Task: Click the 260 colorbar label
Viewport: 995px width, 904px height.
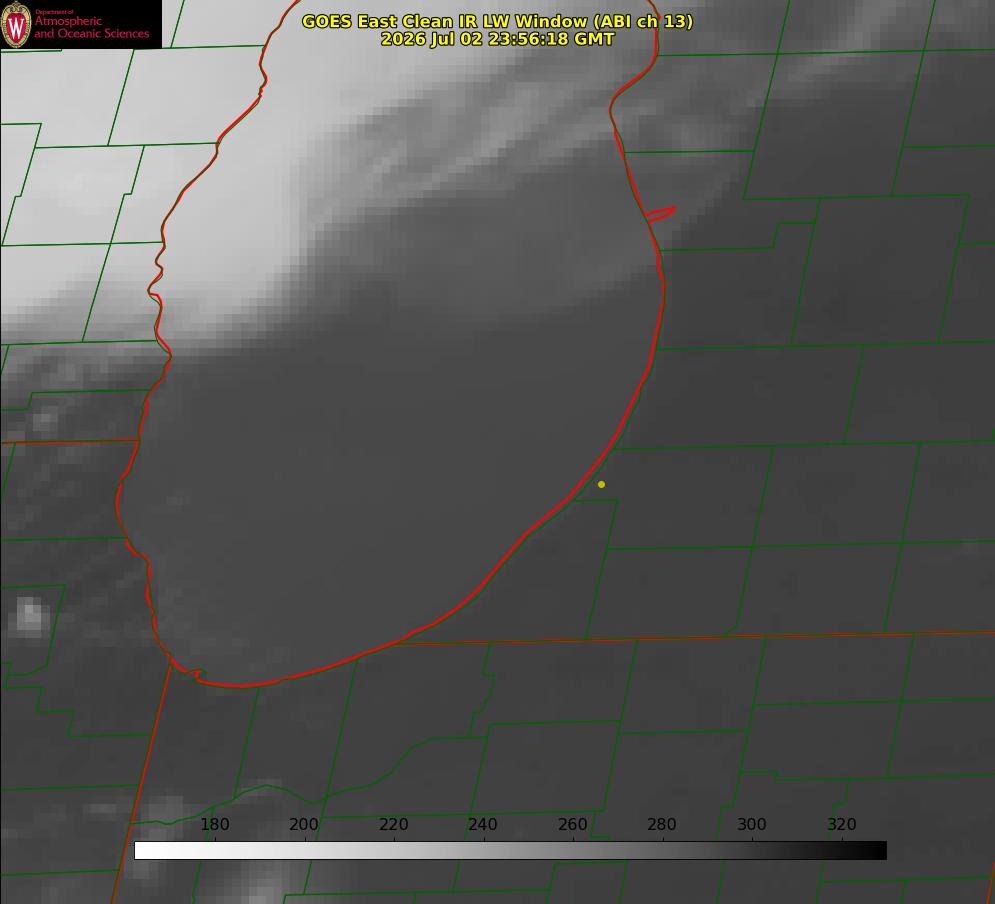Action: pos(572,824)
